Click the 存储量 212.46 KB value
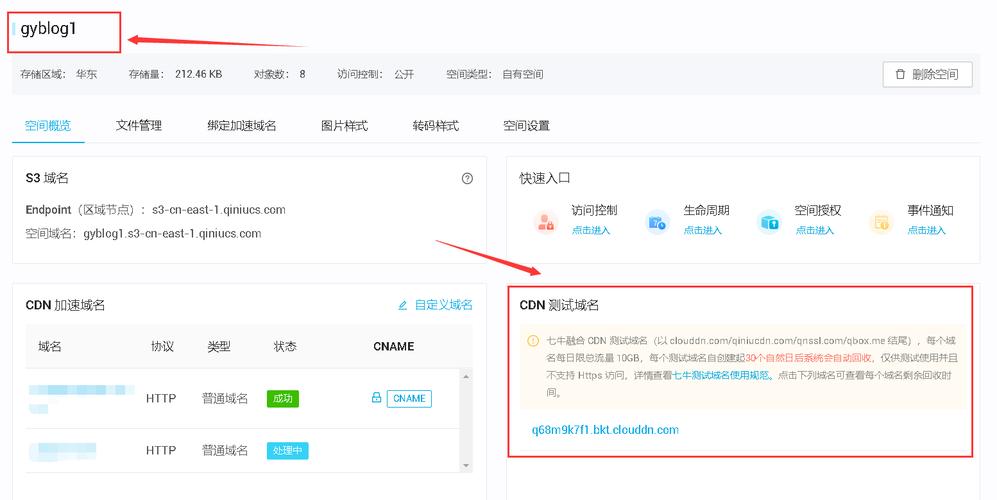This screenshot has height=500, width=997. (198, 74)
